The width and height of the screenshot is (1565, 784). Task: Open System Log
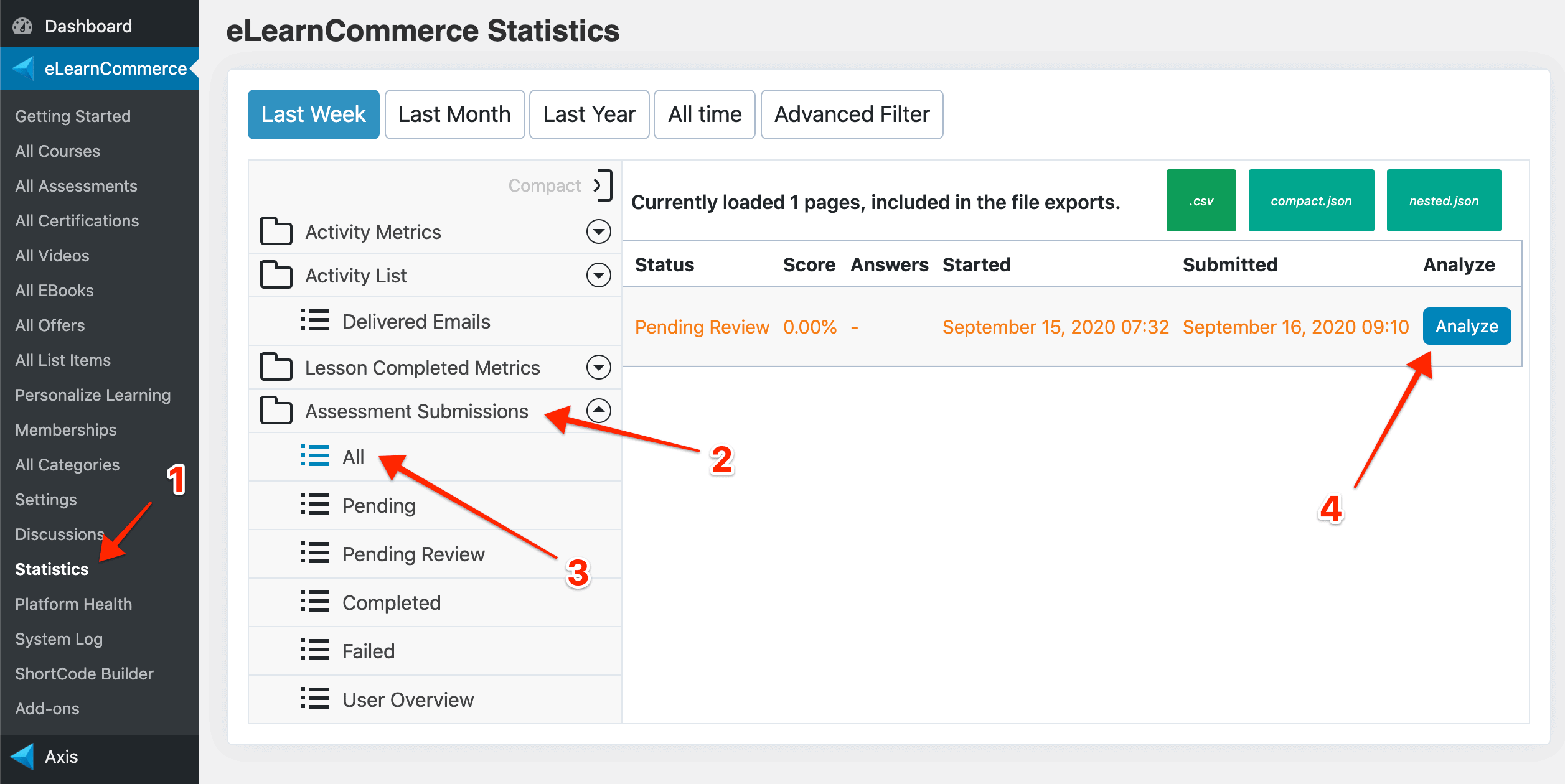(x=59, y=639)
